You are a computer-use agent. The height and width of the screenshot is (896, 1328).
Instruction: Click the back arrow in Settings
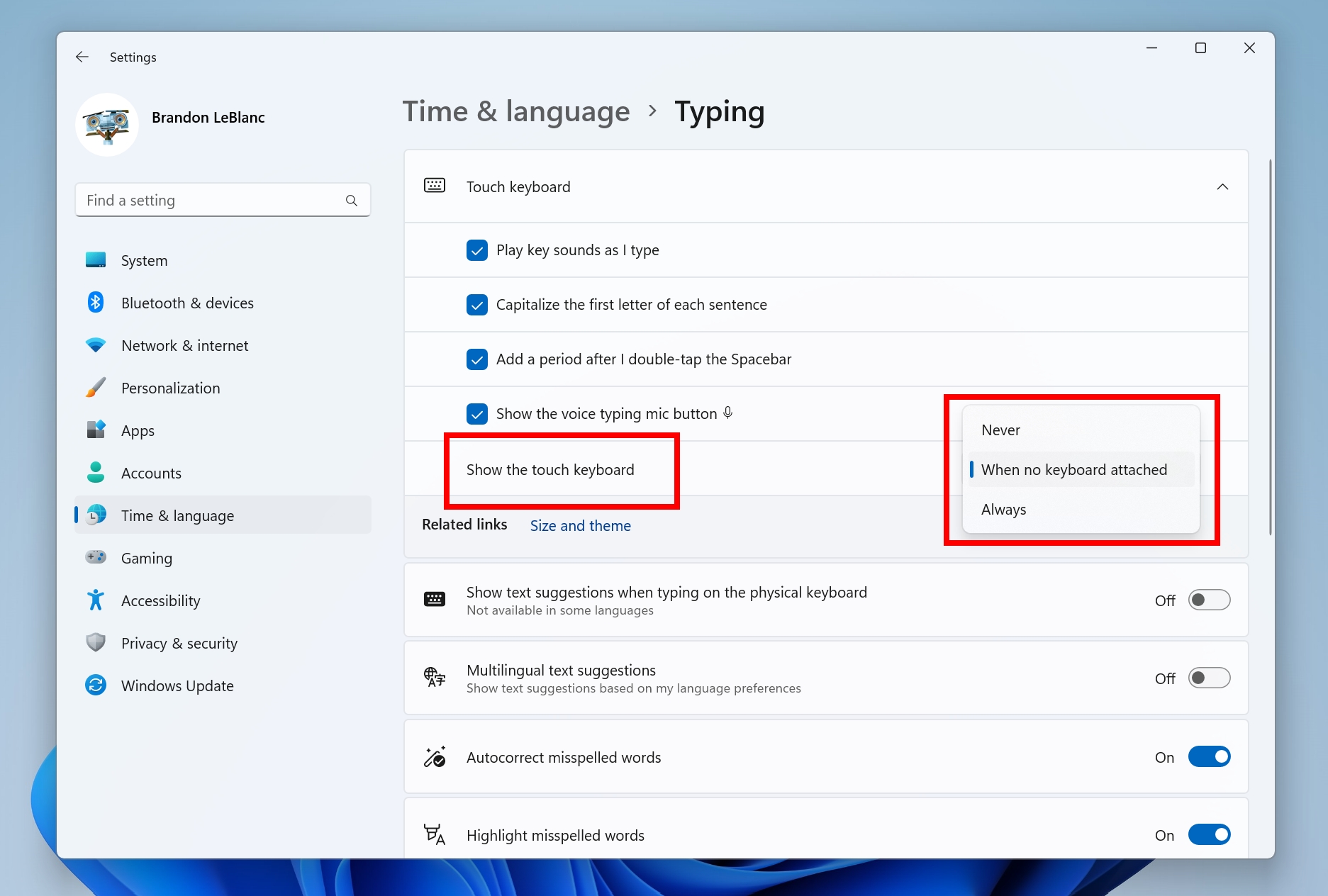(82, 57)
